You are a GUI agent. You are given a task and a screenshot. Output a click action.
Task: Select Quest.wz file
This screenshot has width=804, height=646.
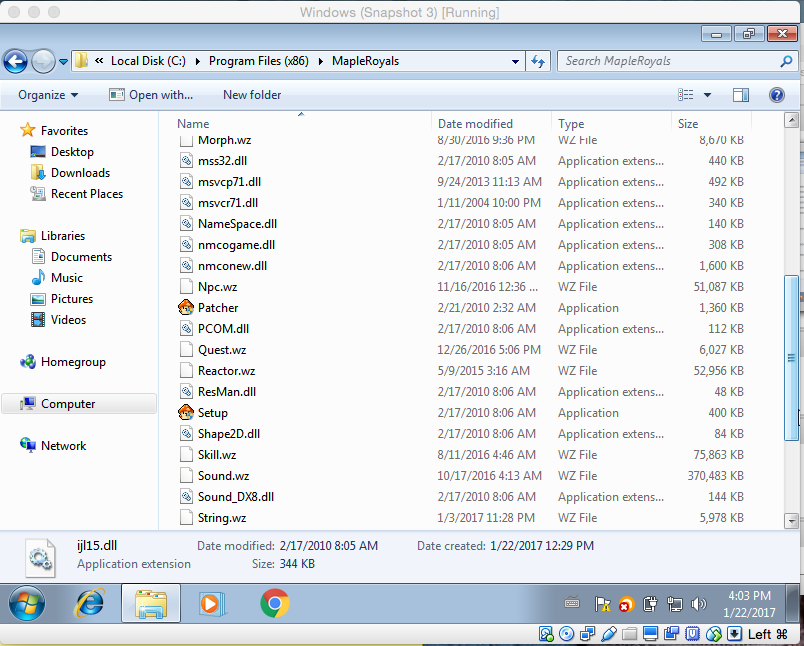point(222,350)
